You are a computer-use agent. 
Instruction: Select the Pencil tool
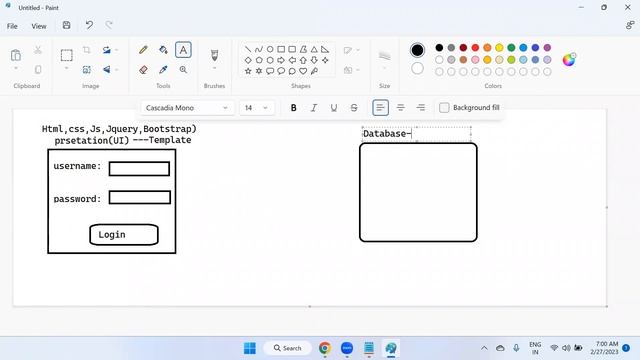(x=143, y=50)
